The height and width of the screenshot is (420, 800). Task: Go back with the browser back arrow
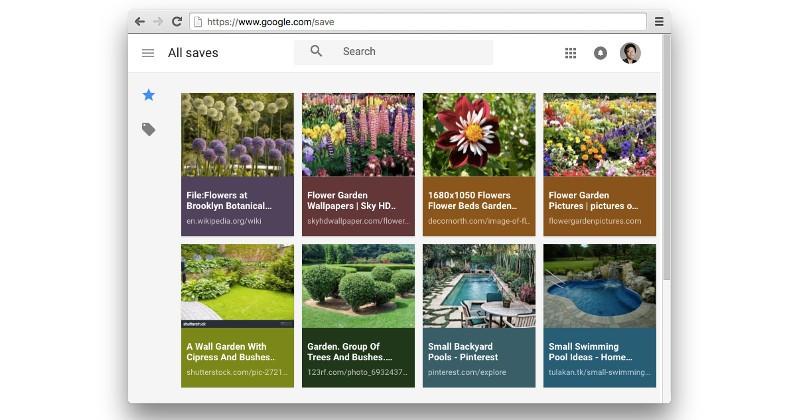pyautogui.click(x=140, y=21)
